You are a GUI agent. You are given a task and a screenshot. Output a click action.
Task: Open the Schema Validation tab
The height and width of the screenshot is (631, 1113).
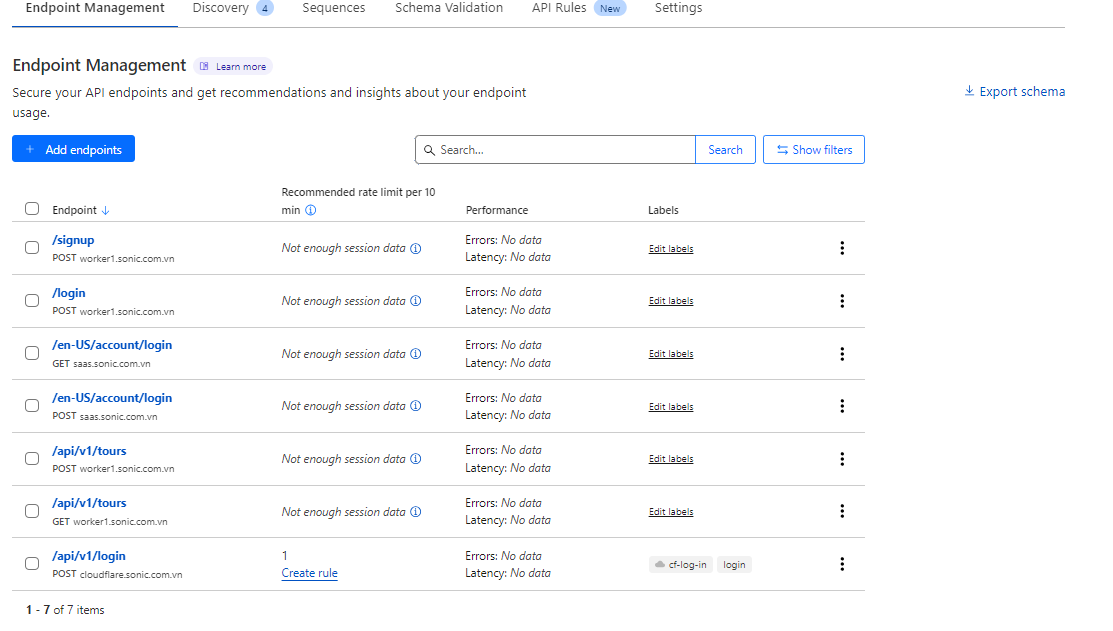click(449, 8)
